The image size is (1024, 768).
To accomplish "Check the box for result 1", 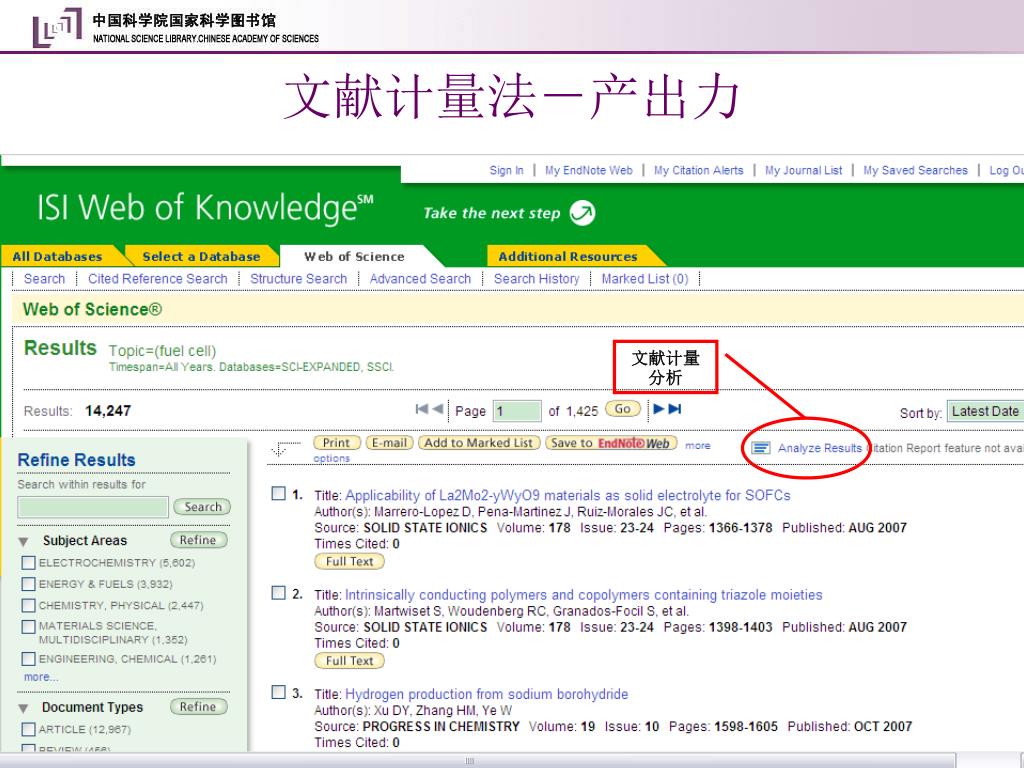I will tap(279, 493).
